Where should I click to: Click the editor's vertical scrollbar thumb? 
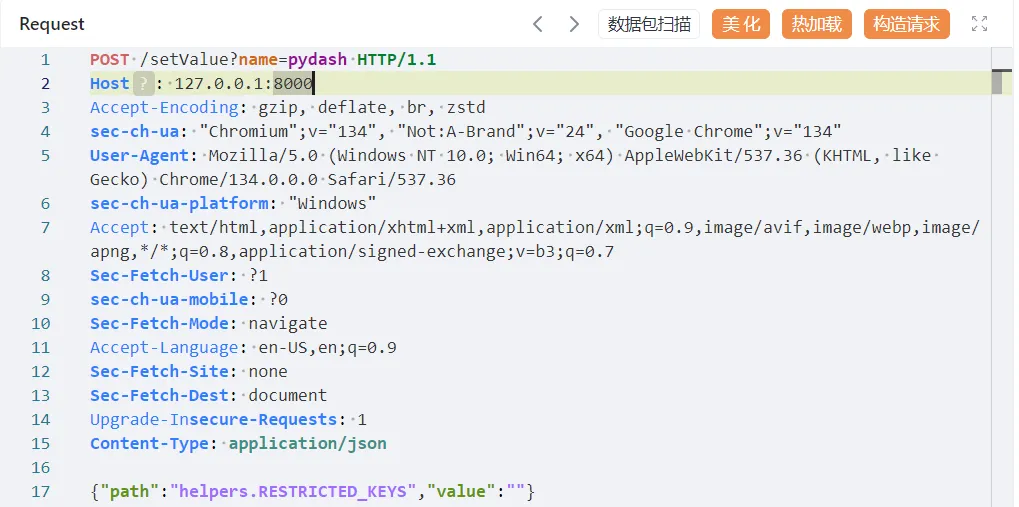click(x=996, y=82)
